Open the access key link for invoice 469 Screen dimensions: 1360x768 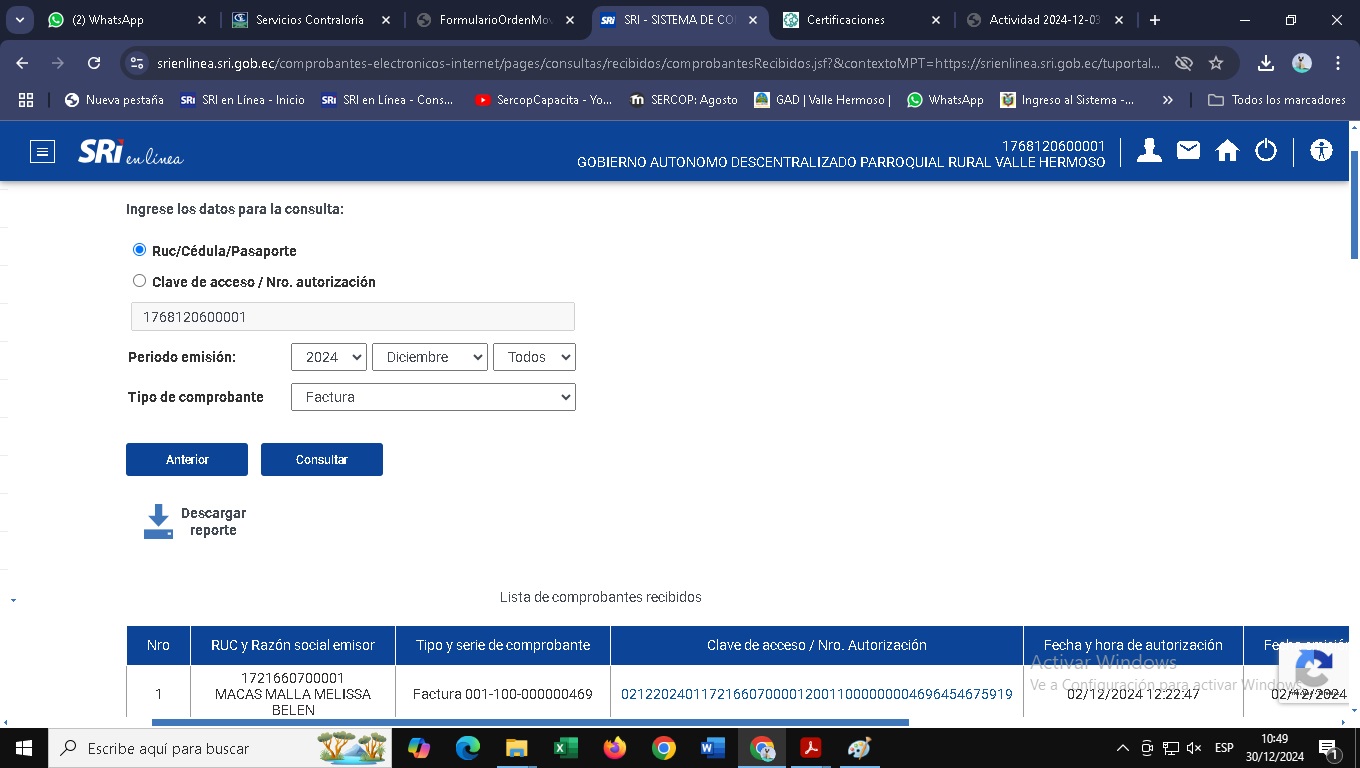[816, 694]
